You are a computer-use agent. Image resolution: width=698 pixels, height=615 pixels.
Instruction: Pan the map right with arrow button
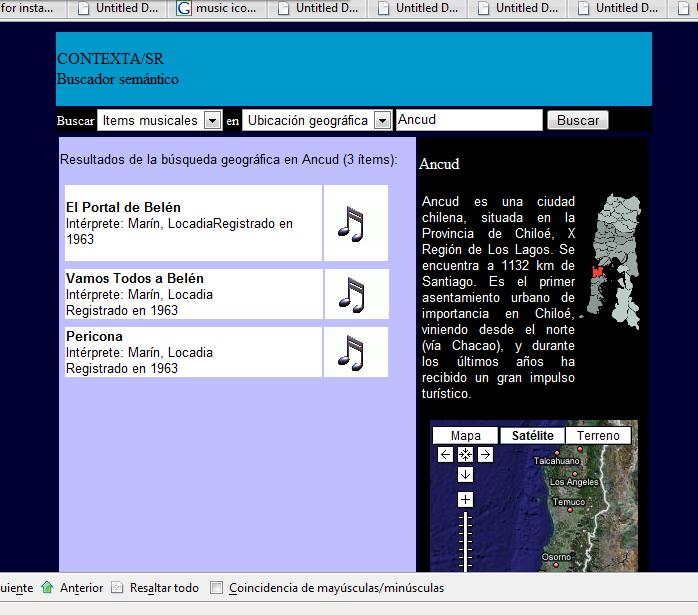pyautogui.click(x=485, y=455)
